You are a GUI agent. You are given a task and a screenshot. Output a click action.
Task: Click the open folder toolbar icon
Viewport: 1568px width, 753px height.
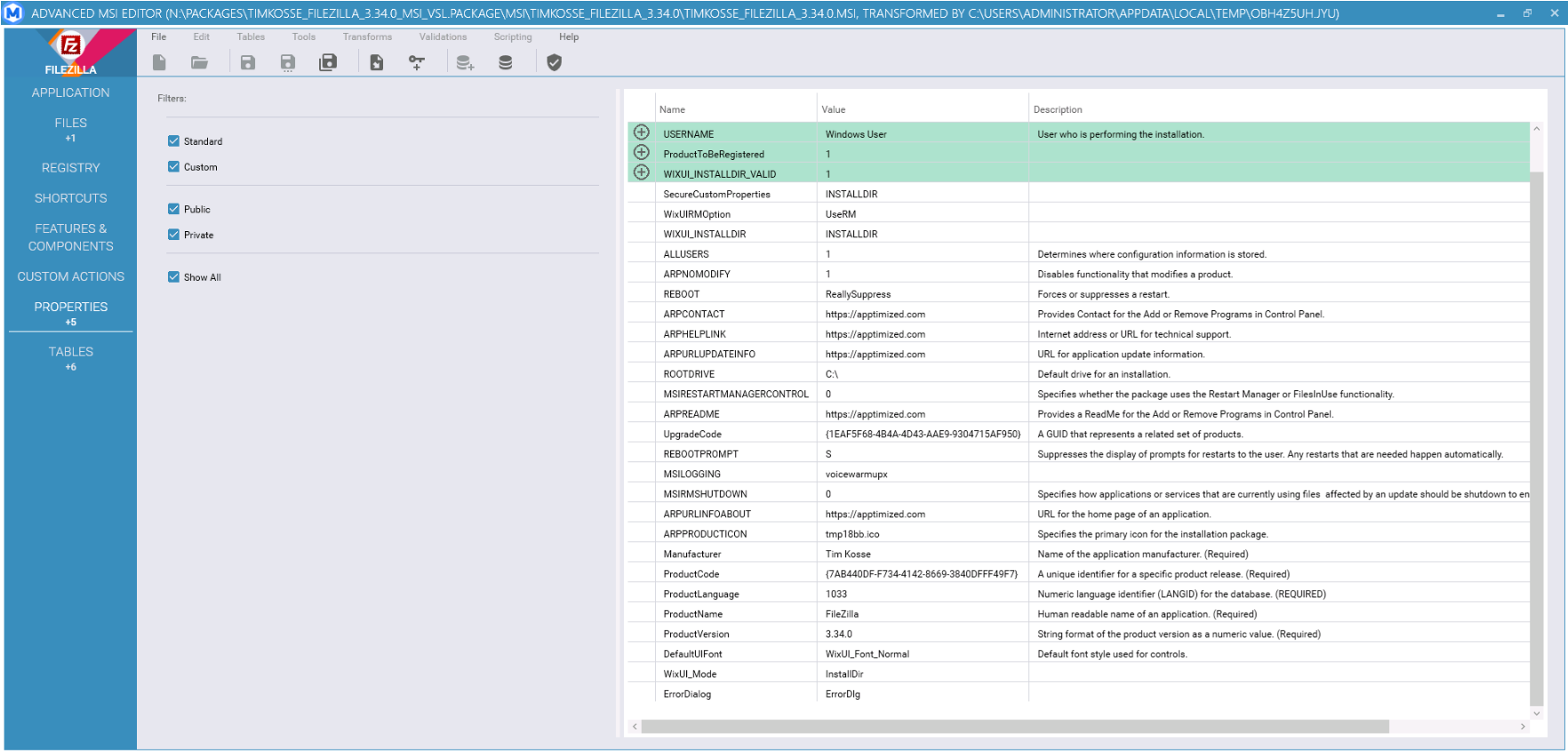click(199, 62)
